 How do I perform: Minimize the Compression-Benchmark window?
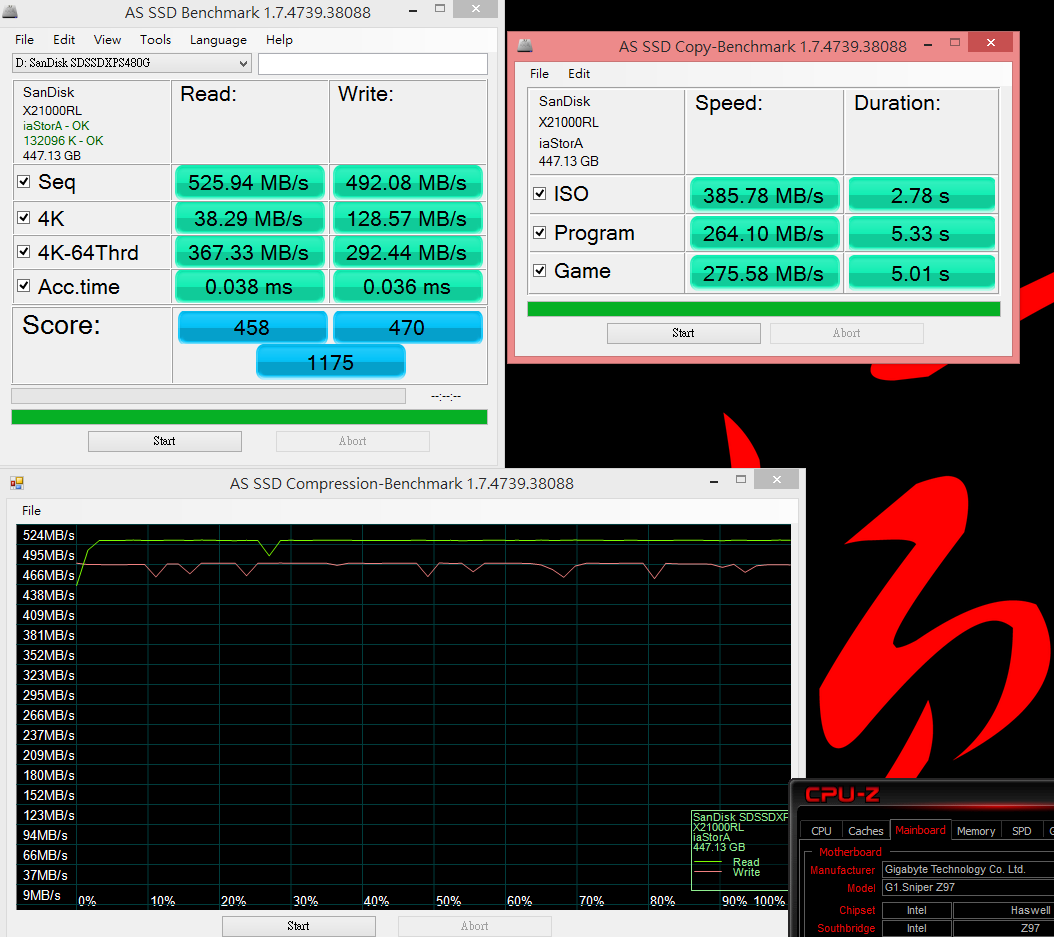click(714, 481)
